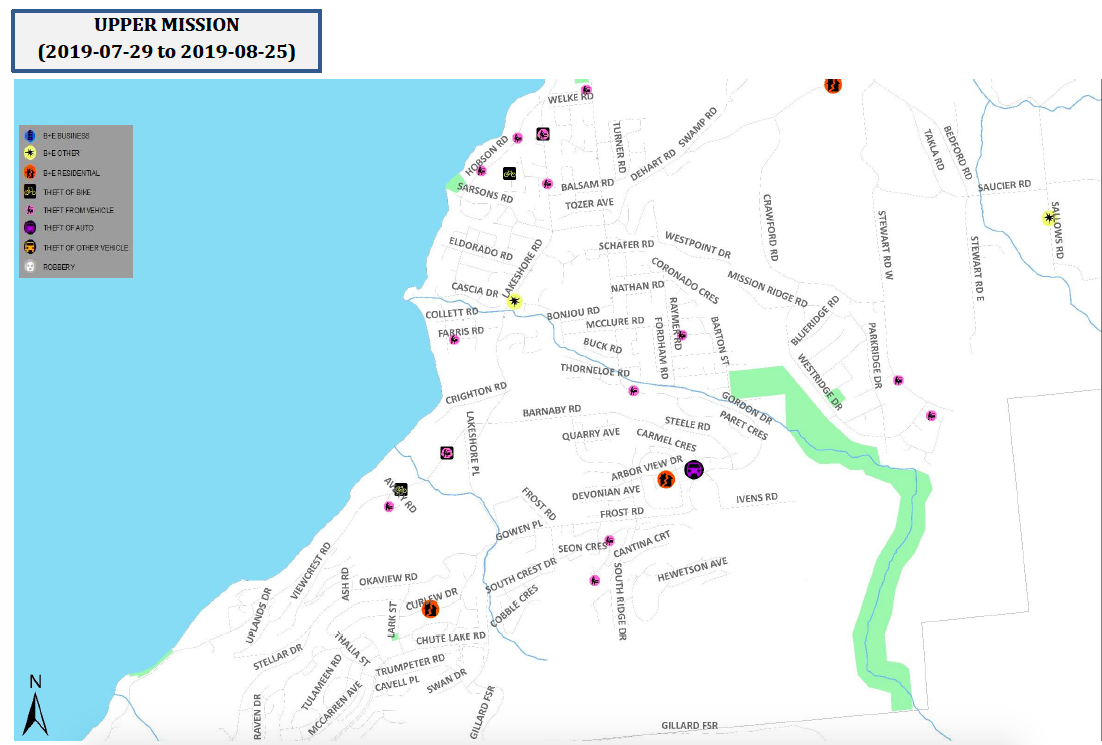
Task: Click the B+E Residential marker on Curlew Dr
Action: pyautogui.click(x=431, y=609)
